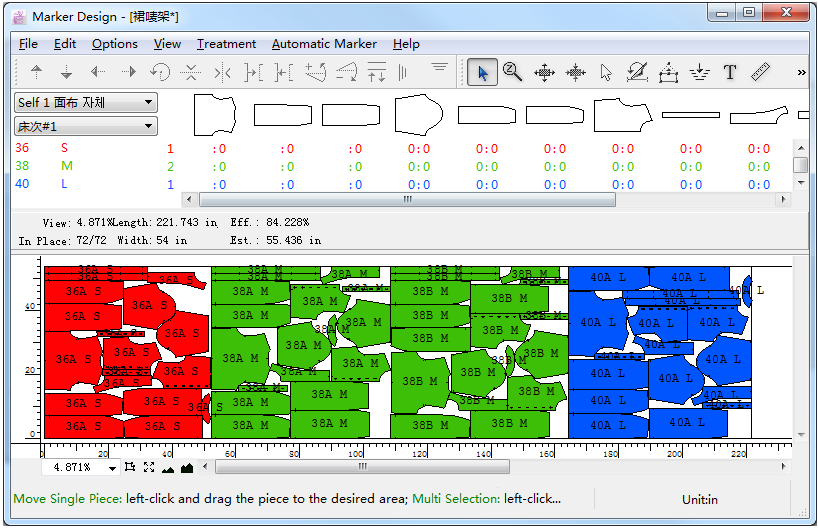This screenshot has width=818, height=530.
Task: Click the full-screen expand icon at bottom
Action: [x=149, y=467]
